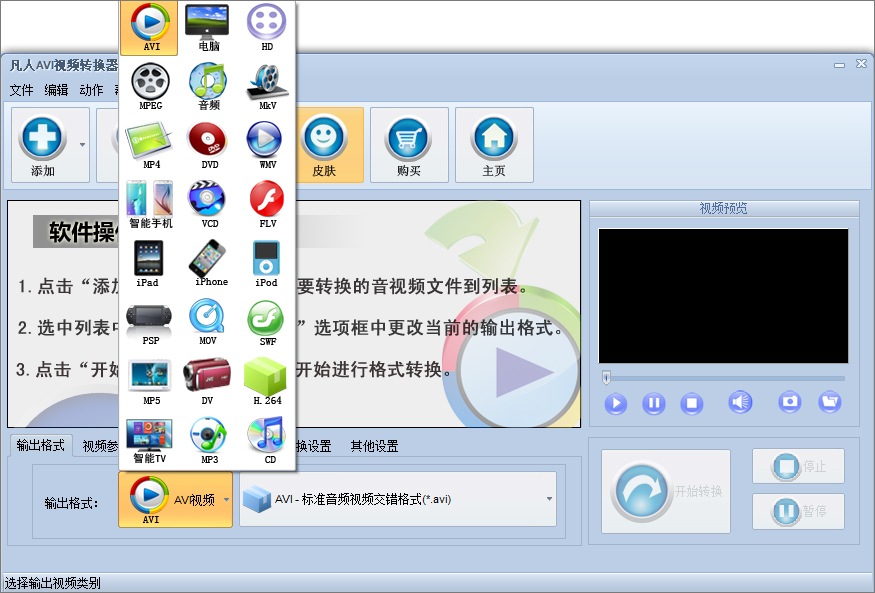Switch to the 视频参数 tab

tap(100, 446)
